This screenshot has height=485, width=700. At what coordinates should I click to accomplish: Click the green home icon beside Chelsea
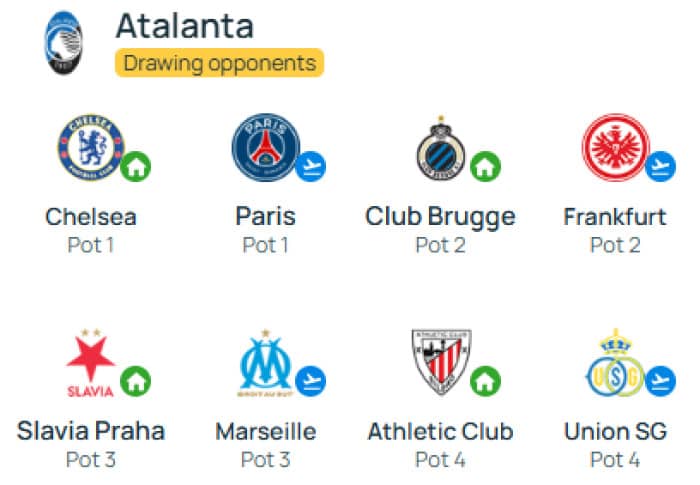[x=136, y=167]
